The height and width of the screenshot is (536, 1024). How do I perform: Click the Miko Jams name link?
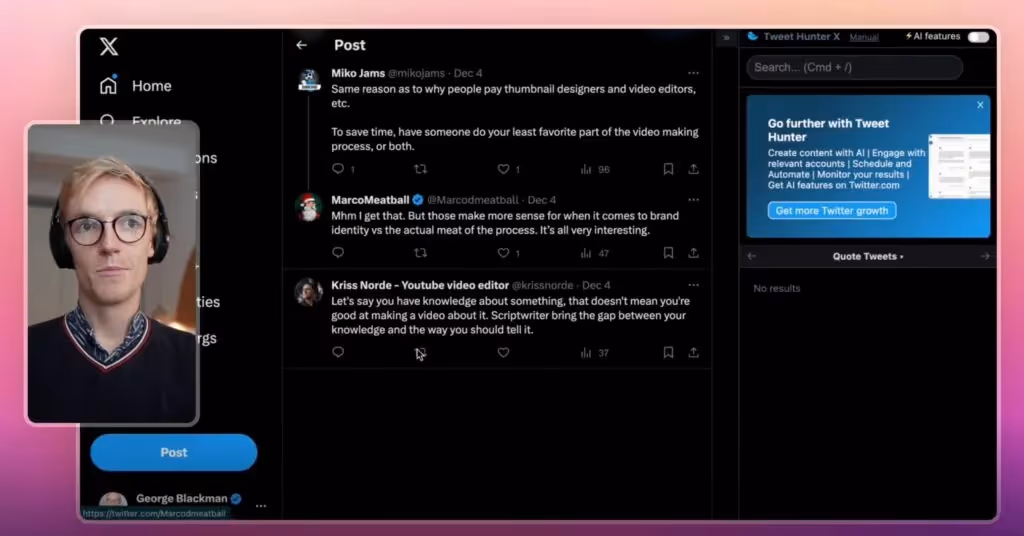pyautogui.click(x=358, y=73)
